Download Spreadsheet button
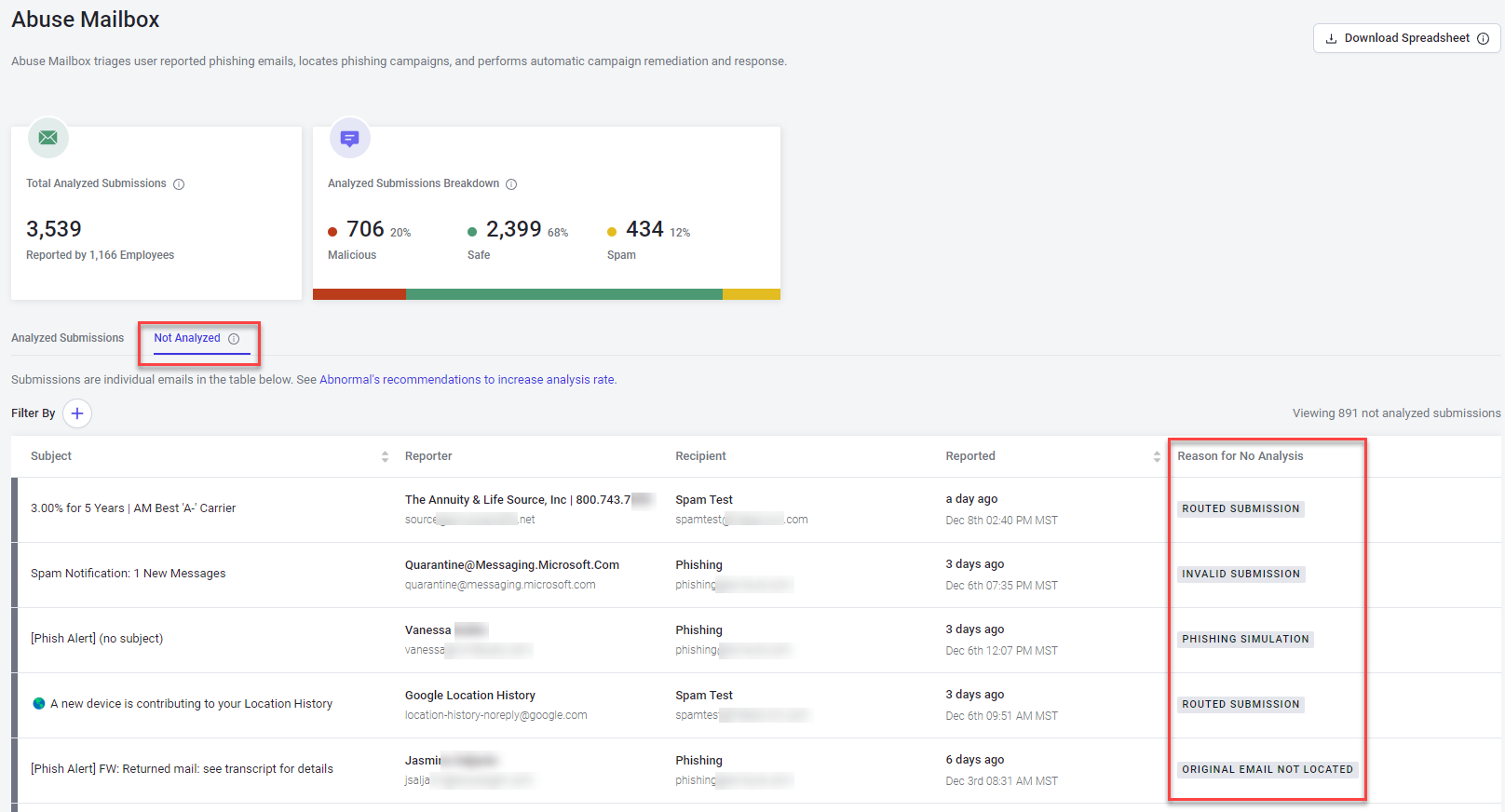This screenshot has height=812, width=1505. 1406,38
